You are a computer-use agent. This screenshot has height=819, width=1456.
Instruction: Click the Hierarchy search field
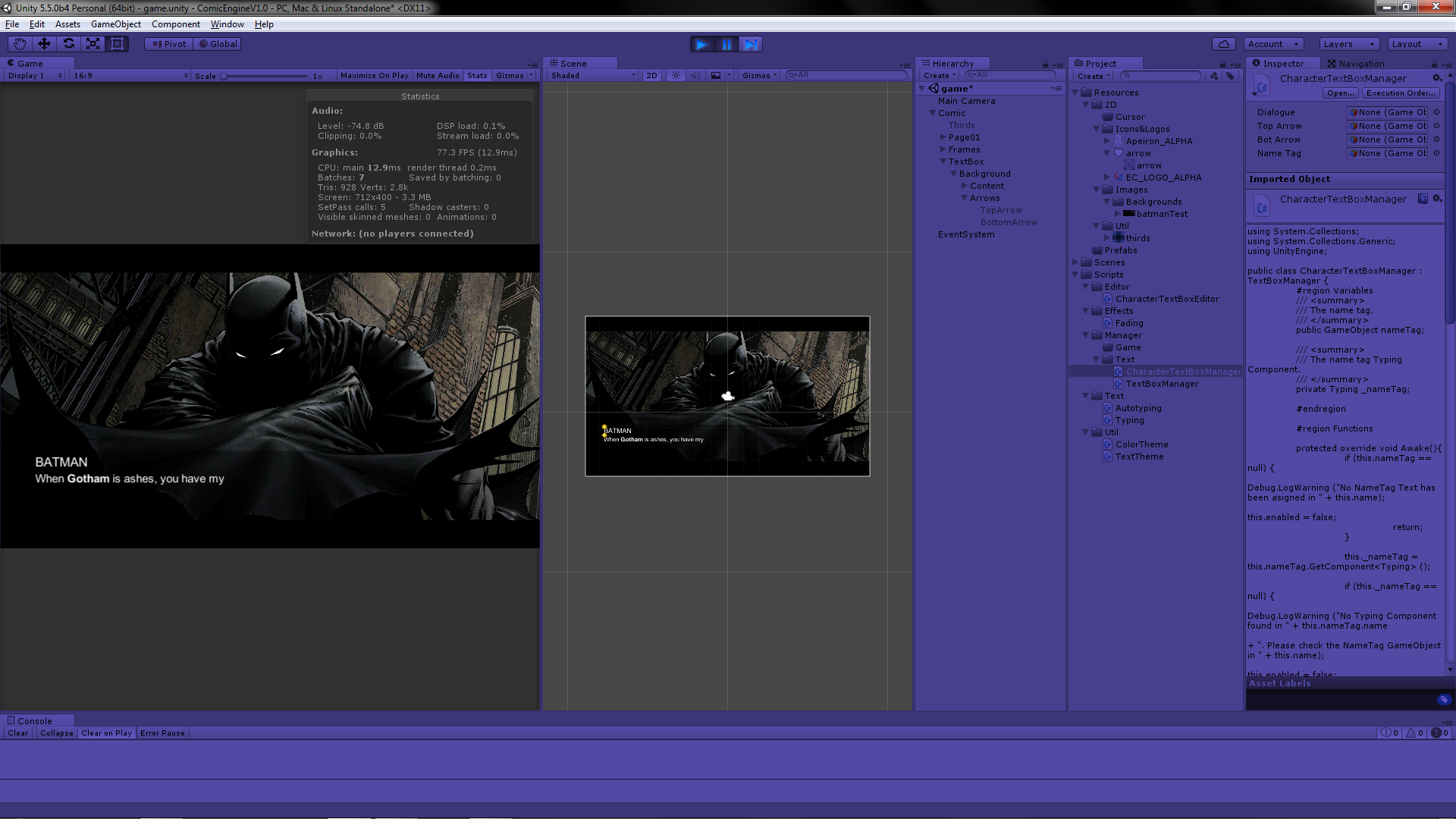1009,75
